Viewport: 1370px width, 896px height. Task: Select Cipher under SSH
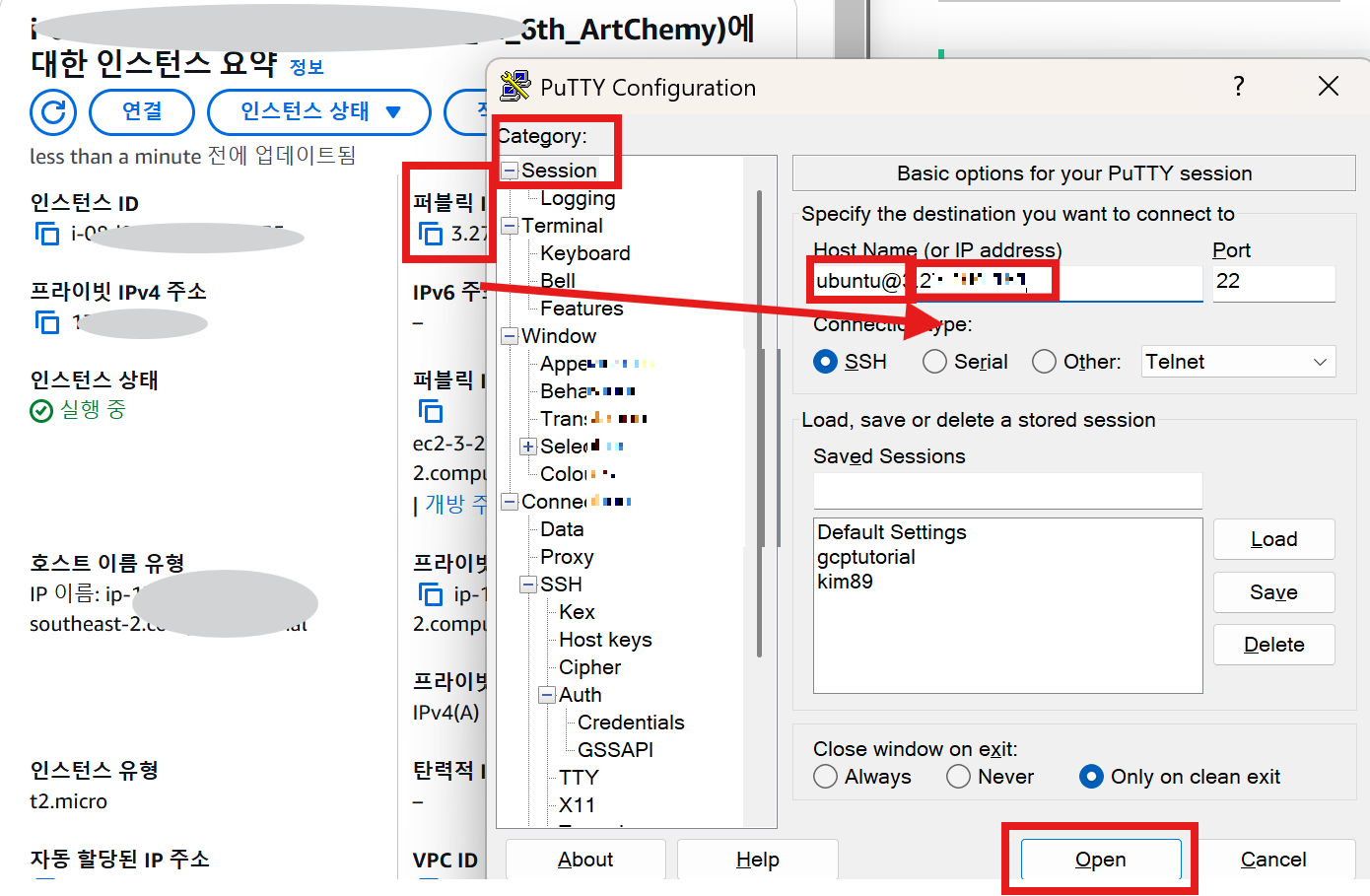point(589,667)
